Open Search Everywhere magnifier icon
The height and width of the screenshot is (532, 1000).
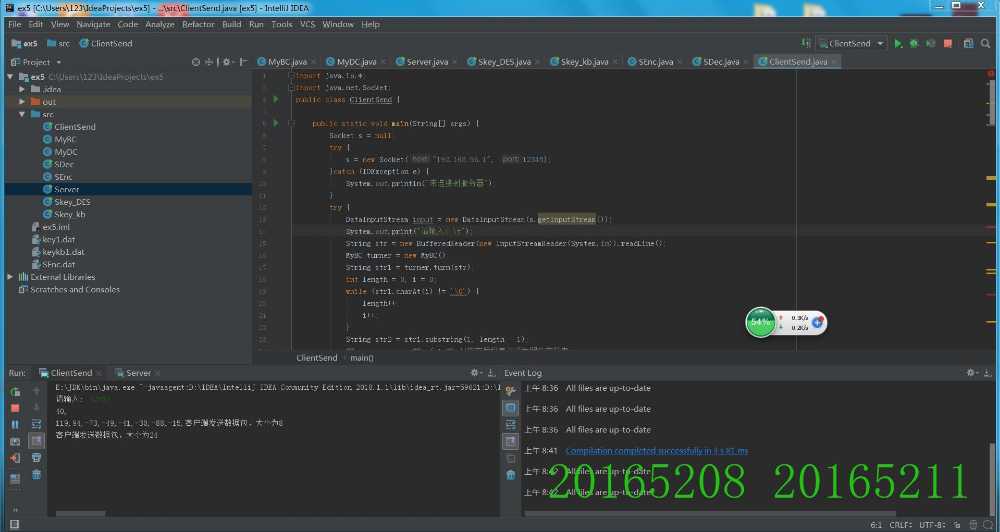pos(986,43)
